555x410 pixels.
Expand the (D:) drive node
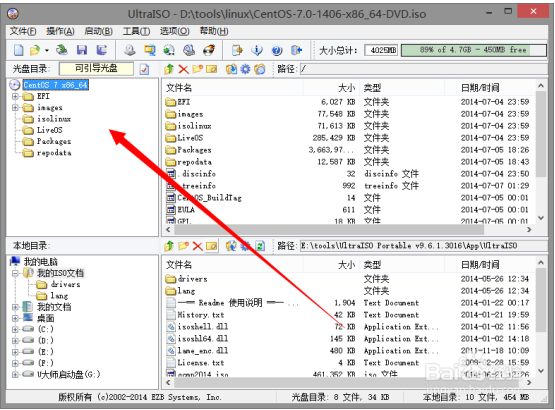[x=15, y=341]
